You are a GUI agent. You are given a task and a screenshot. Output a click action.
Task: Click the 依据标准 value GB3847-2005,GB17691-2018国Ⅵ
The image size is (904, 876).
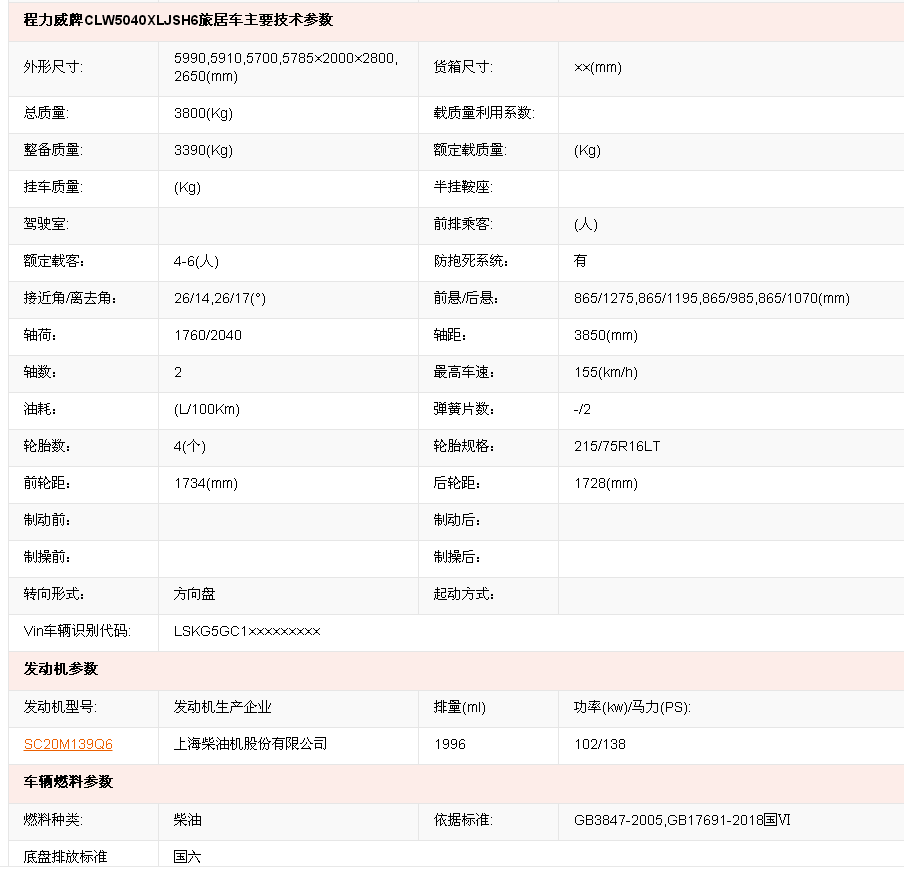682,820
